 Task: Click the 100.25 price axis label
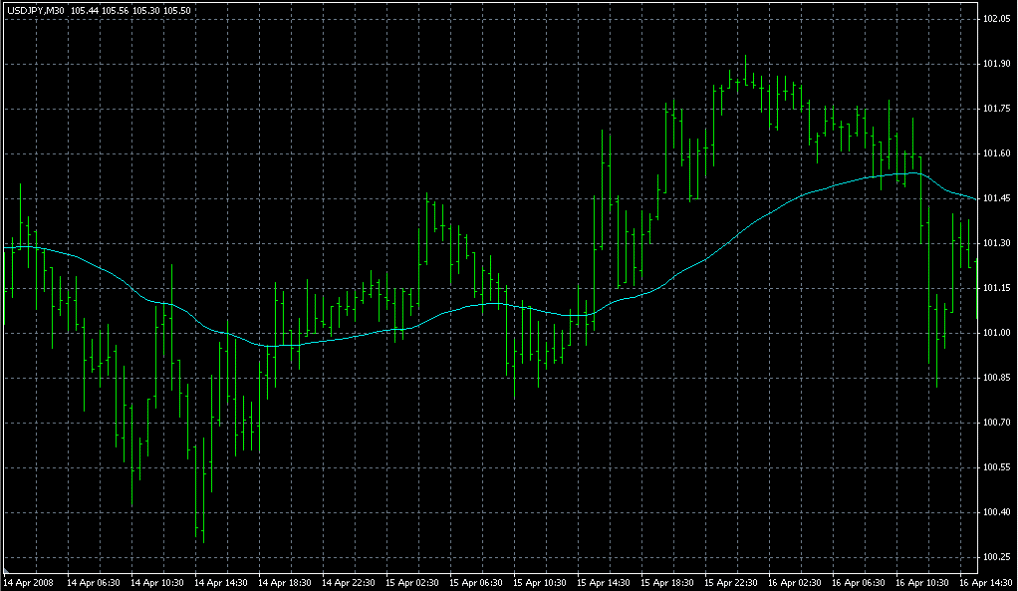pyautogui.click(x=996, y=557)
